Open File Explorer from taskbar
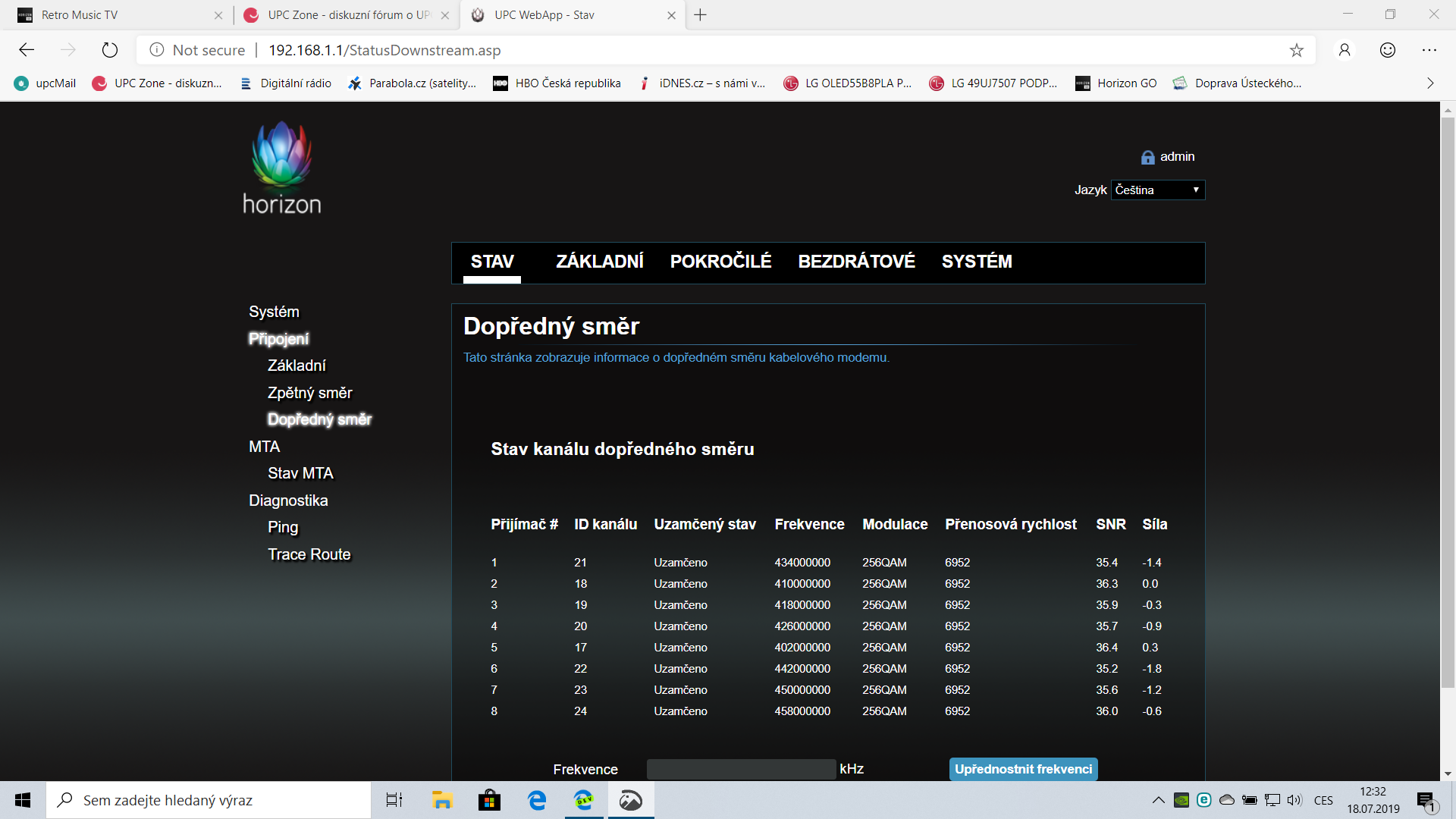Image resolution: width=1456 pixels, height=819 pixels. pyautogui.click(x=442, y=800)
